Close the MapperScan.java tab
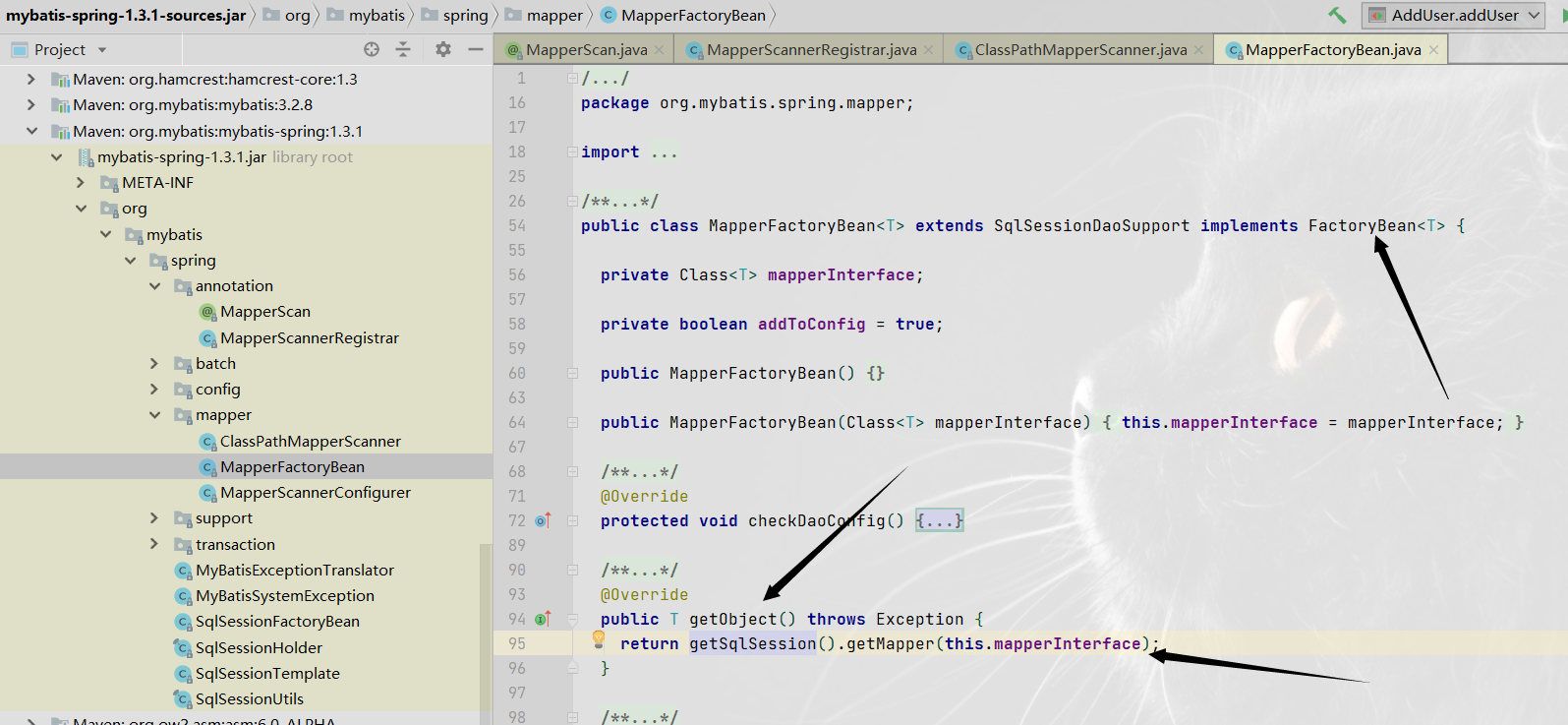 (x=659, y=50)
